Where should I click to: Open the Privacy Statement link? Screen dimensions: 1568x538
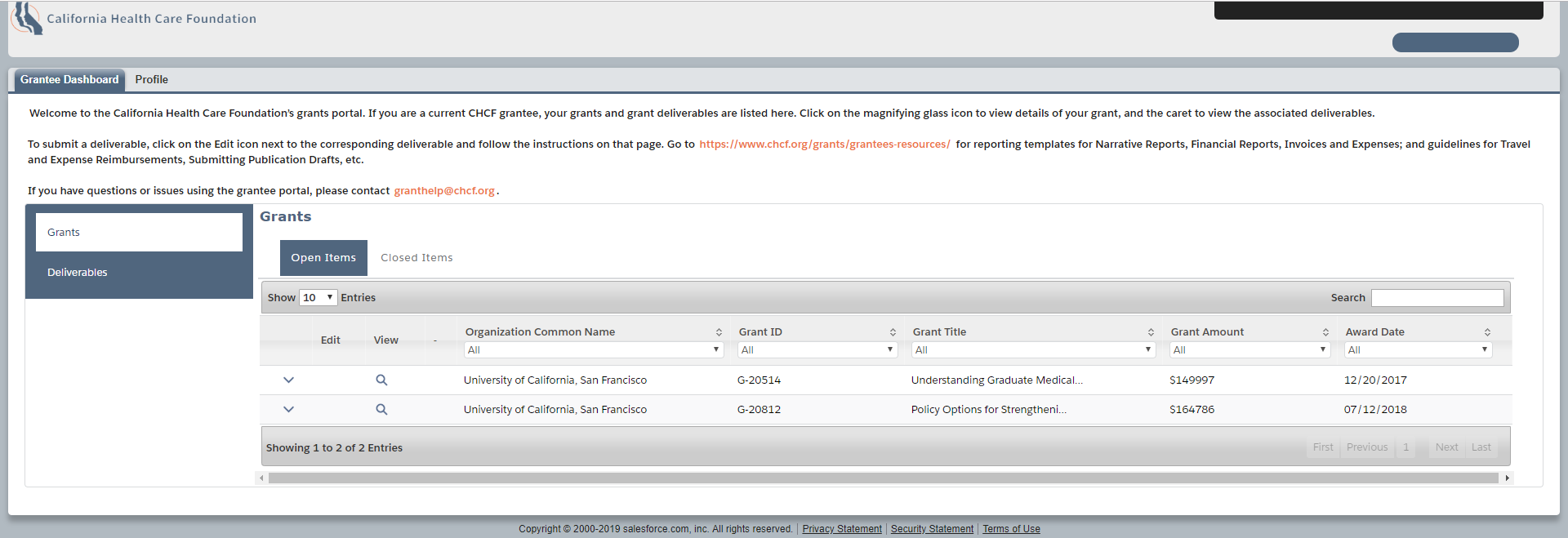(842, 529)
